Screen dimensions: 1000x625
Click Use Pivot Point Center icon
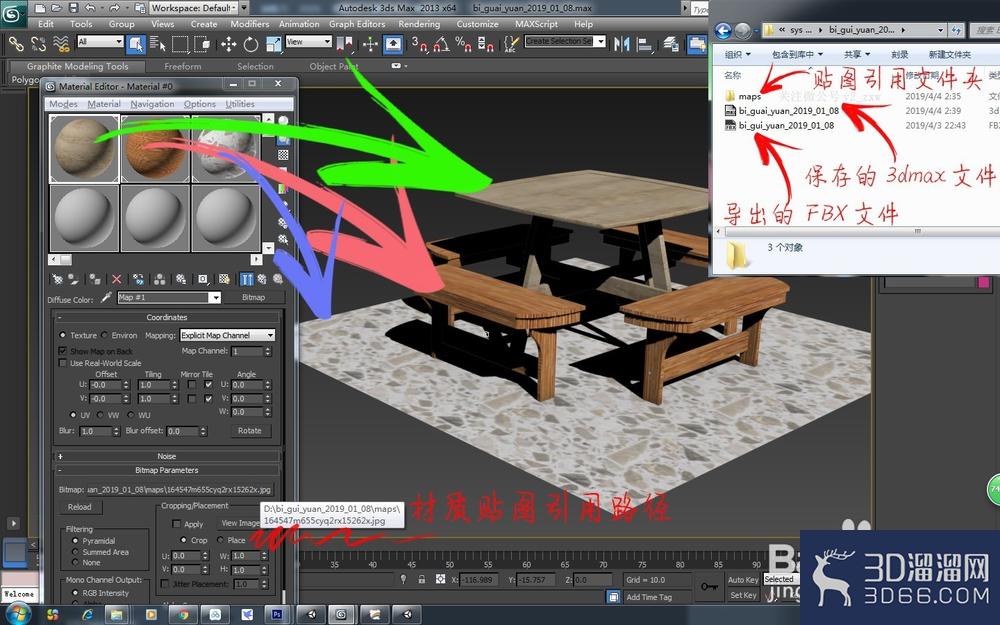[344, 43]
